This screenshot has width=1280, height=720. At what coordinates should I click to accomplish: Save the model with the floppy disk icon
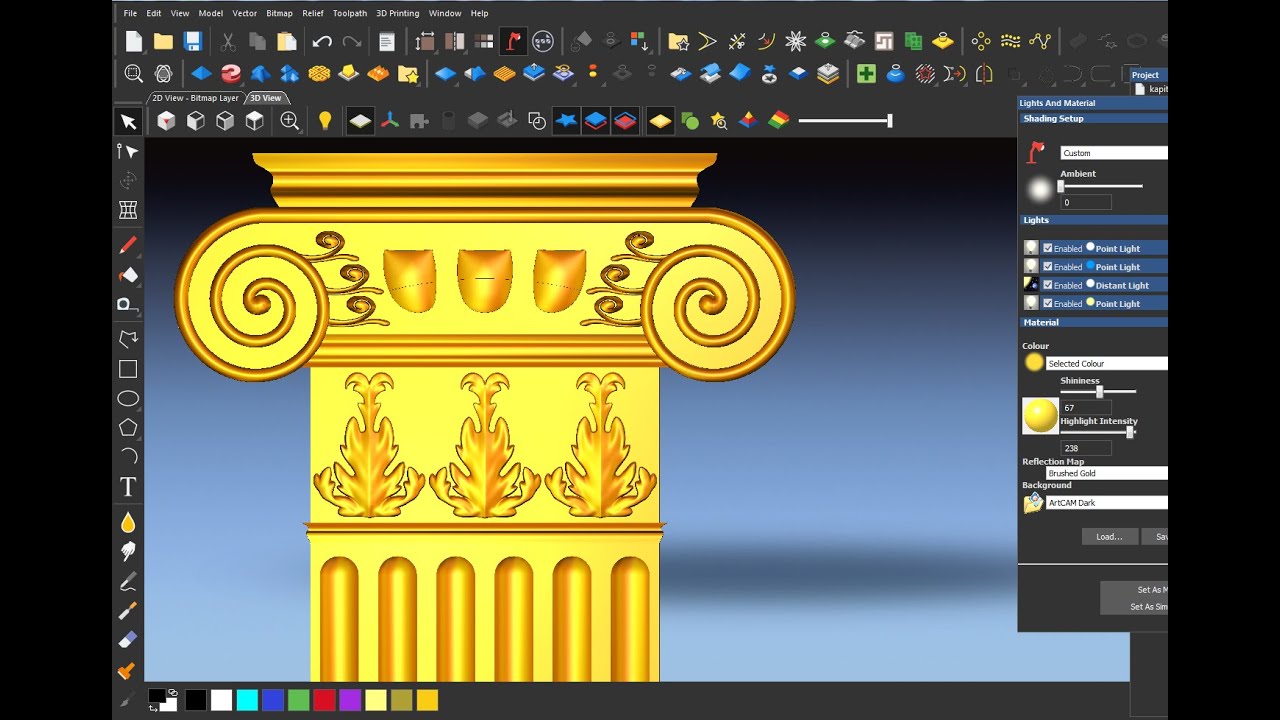pos(193,41)
